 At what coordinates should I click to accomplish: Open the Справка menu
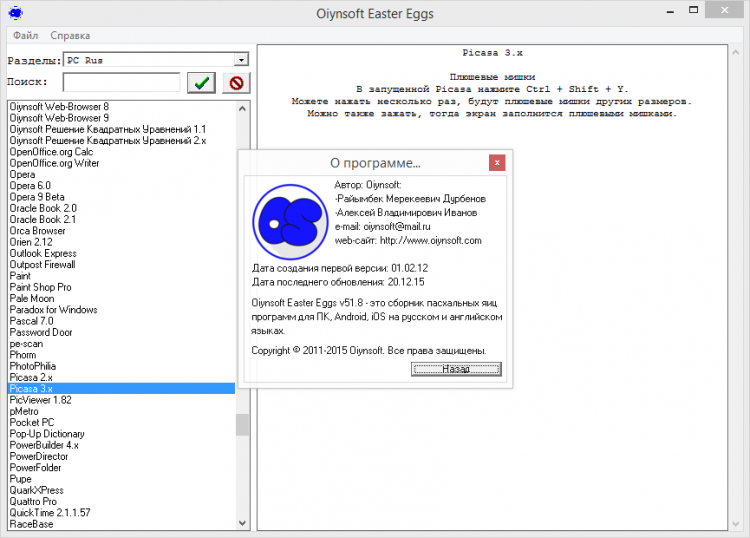point(70,35)
